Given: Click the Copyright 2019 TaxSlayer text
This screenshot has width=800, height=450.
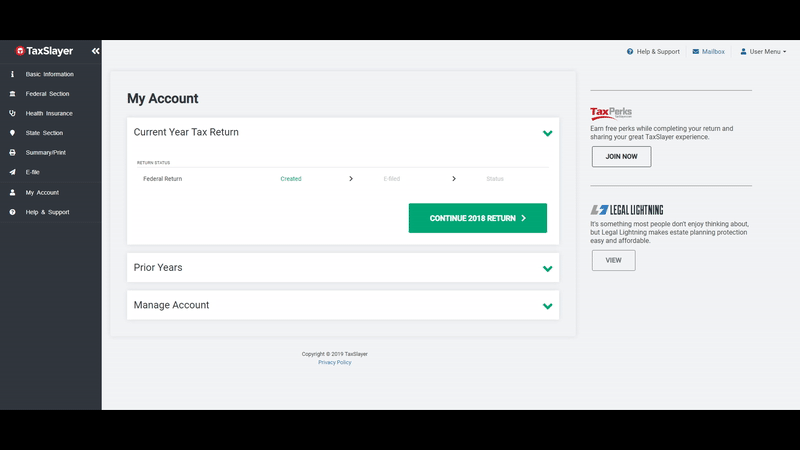Looking at the screenshot, I should coord(335,354).
